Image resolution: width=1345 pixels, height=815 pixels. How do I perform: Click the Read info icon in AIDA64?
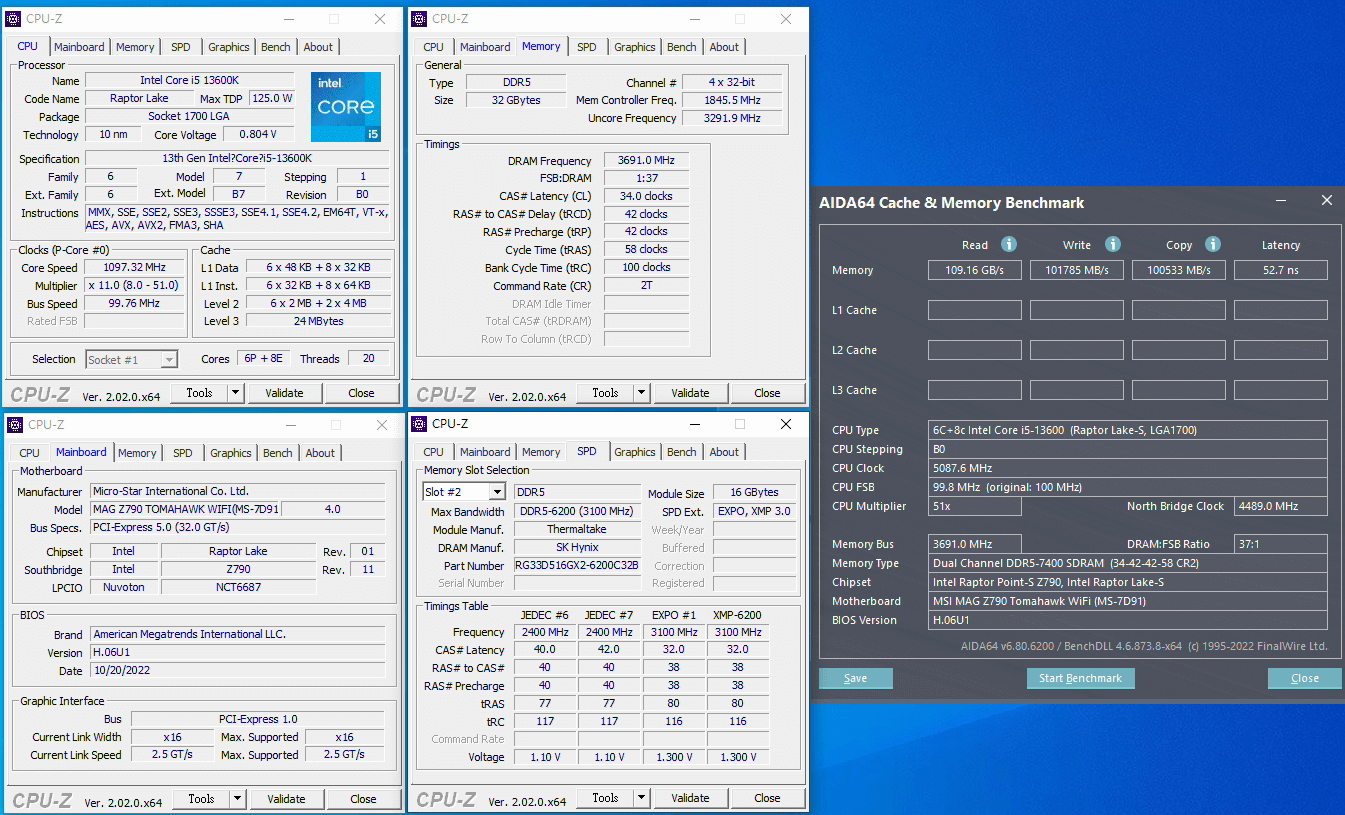1009,244
